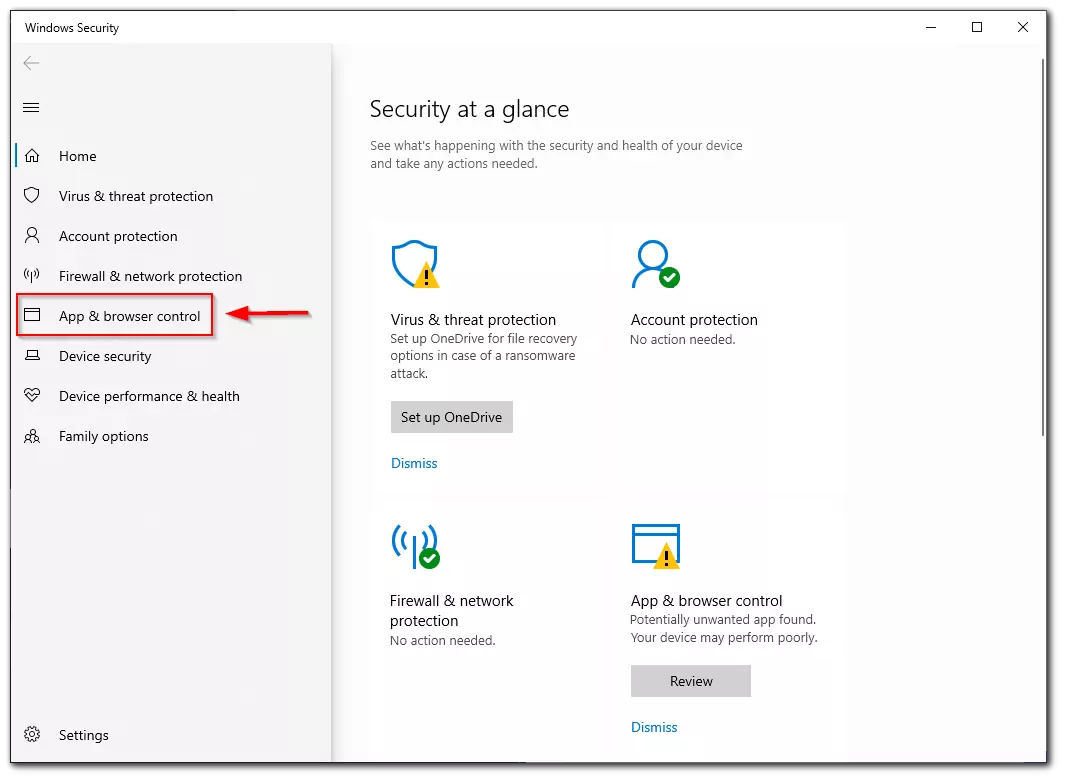Click the 'No action needed.' text under Account protection

point(683,340)
